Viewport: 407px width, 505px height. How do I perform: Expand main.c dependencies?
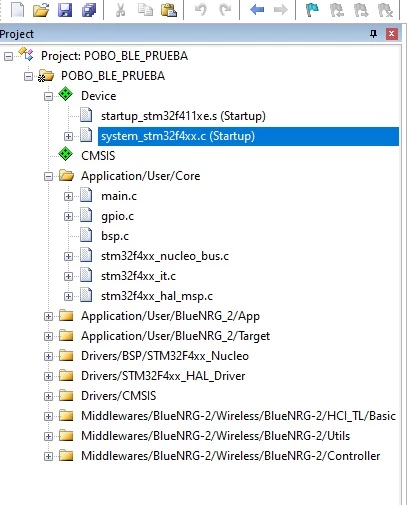pos(68,196)
